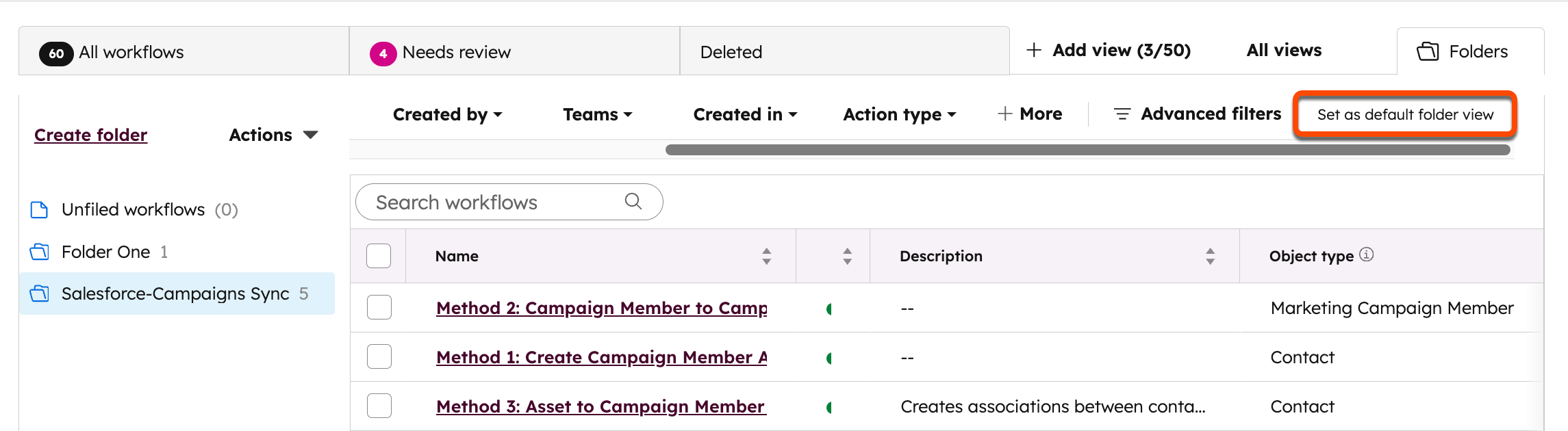Click the green status dot for Method 2
Viewport: 1568px width, 431px height.
(x=829, y=309)
